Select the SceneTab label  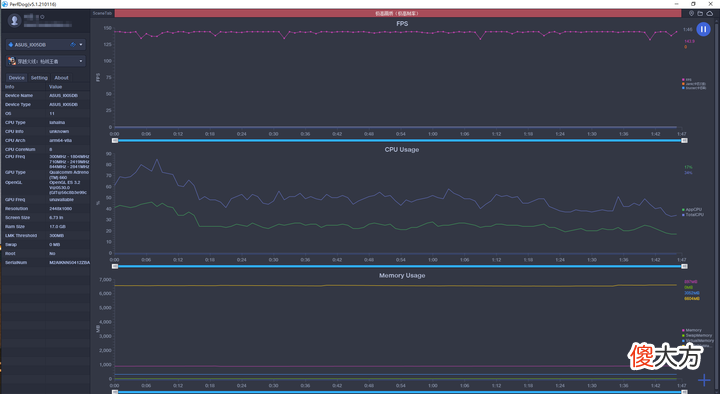tap(102, 13)
